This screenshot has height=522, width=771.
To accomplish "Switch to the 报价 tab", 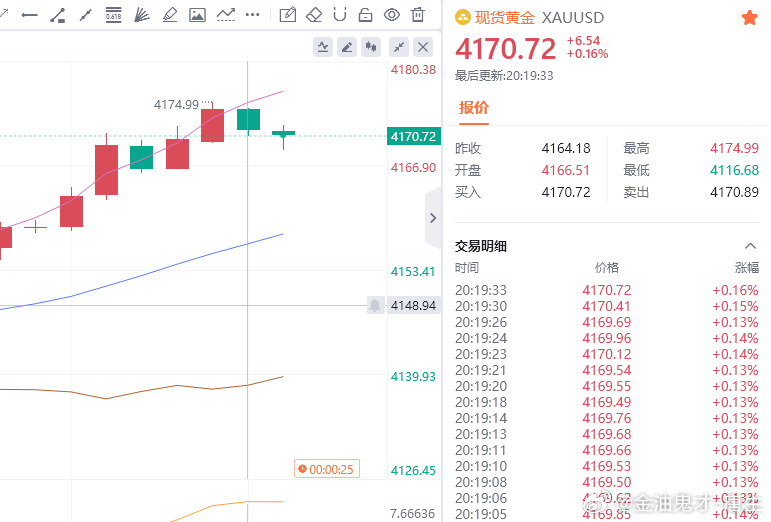I will click(x=474, y=108).
